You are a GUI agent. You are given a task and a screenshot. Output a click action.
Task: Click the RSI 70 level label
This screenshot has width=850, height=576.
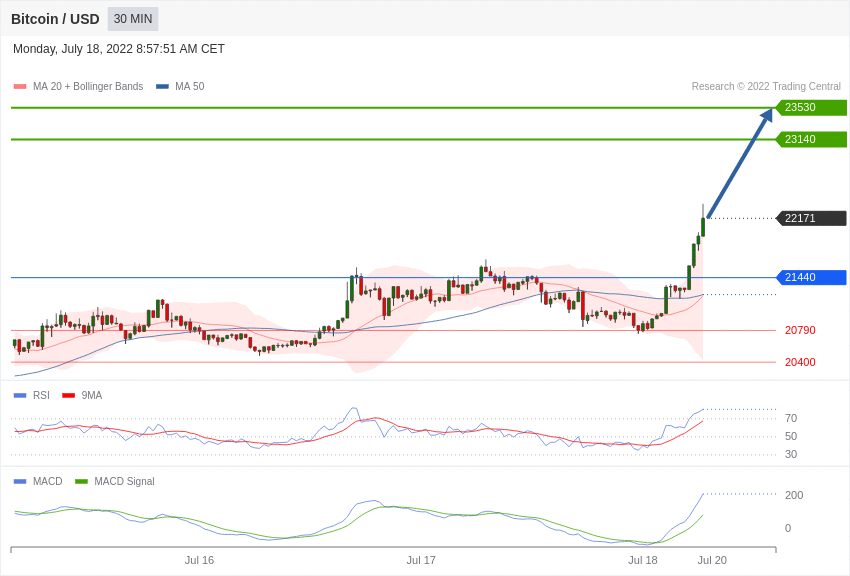pos(791,418)
